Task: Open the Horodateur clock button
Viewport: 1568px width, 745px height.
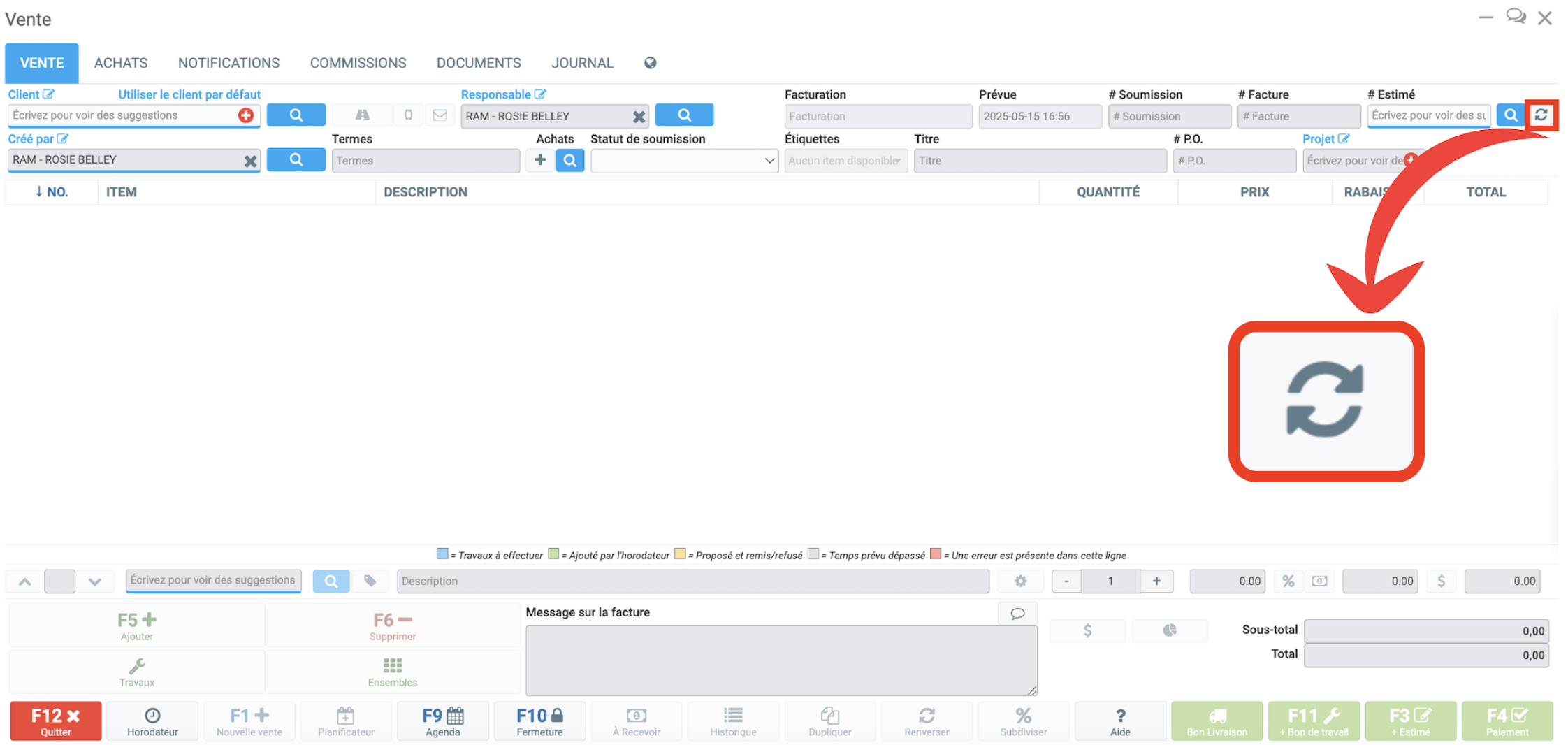Action: coord(152,721)
